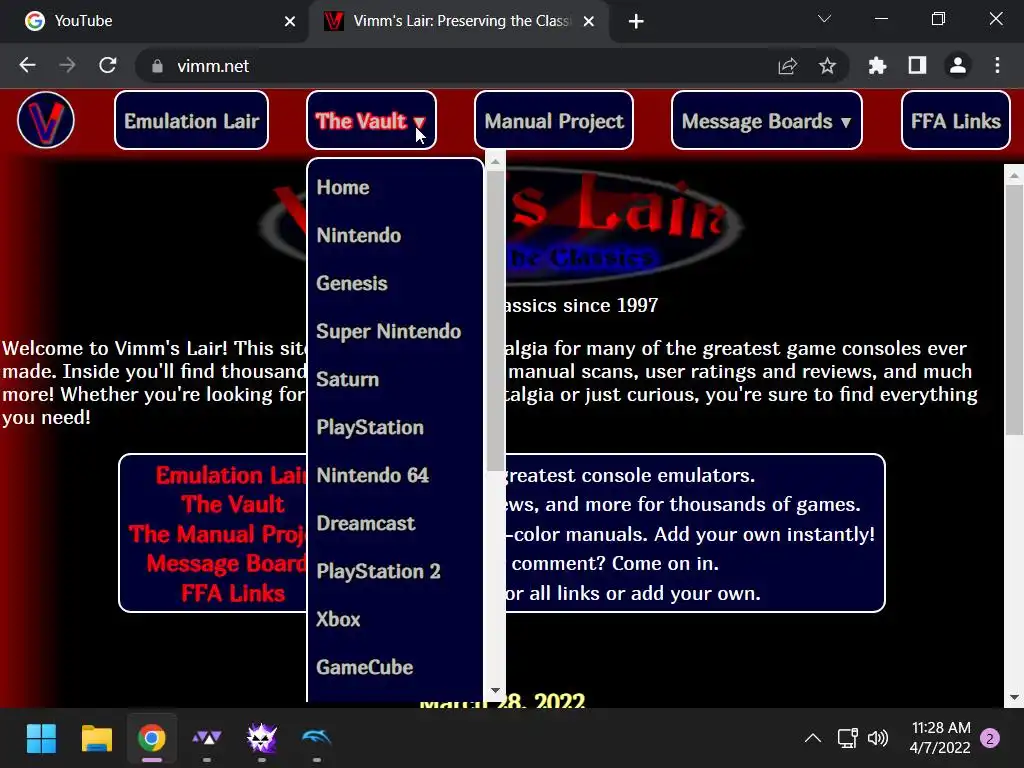This screenshot has height=768, width=1024.
Task: Click the Vimm's Lair V logo icon
Action: click(46, 120)
